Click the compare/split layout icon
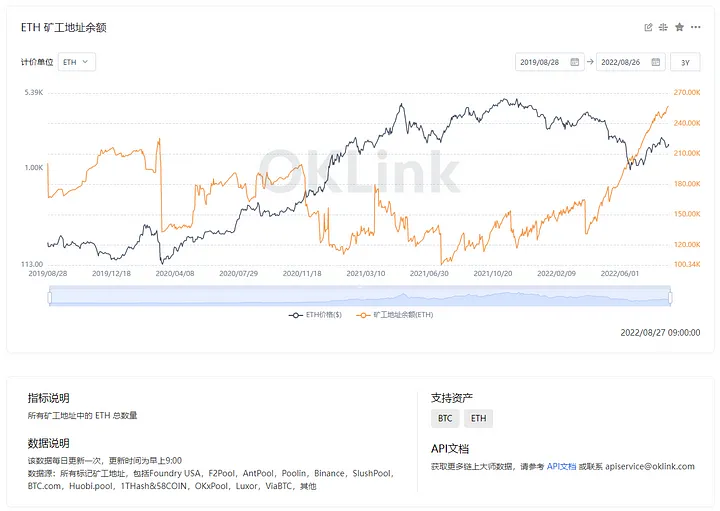This screenshot has width=720, height=511. 663,27
